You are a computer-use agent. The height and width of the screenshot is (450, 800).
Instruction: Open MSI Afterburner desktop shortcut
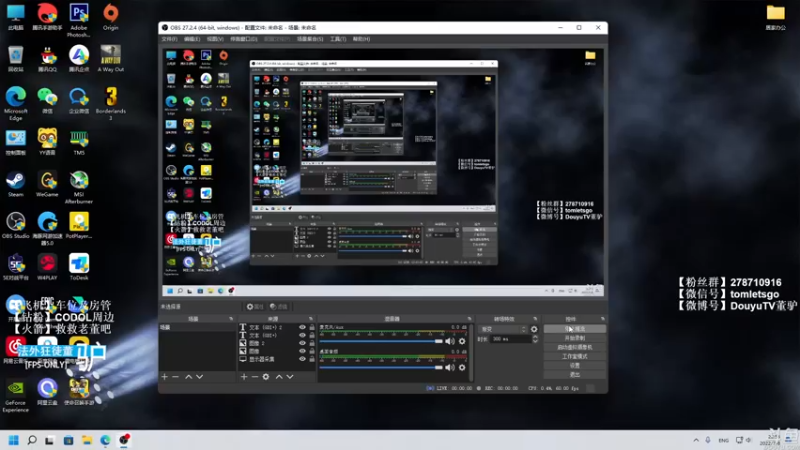79,187
